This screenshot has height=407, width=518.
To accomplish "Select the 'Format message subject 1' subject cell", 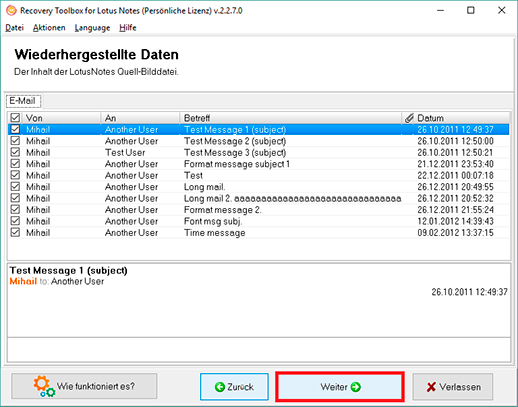I will point(237,164).
